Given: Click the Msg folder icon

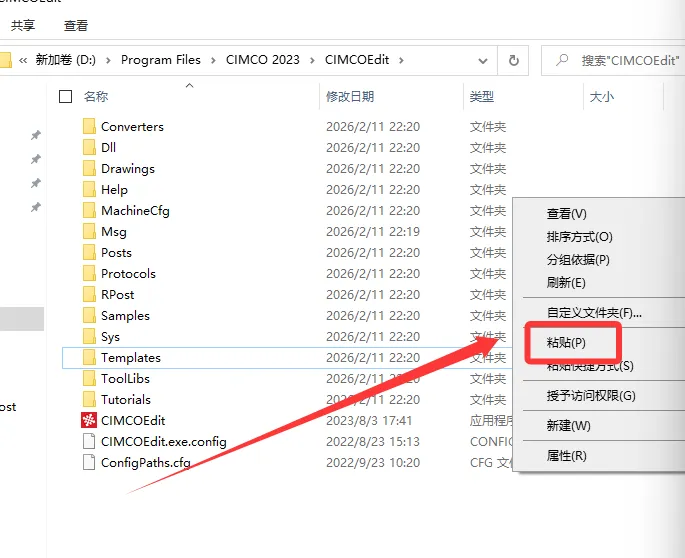Looking at the screenshot, I should coord(89,231).
